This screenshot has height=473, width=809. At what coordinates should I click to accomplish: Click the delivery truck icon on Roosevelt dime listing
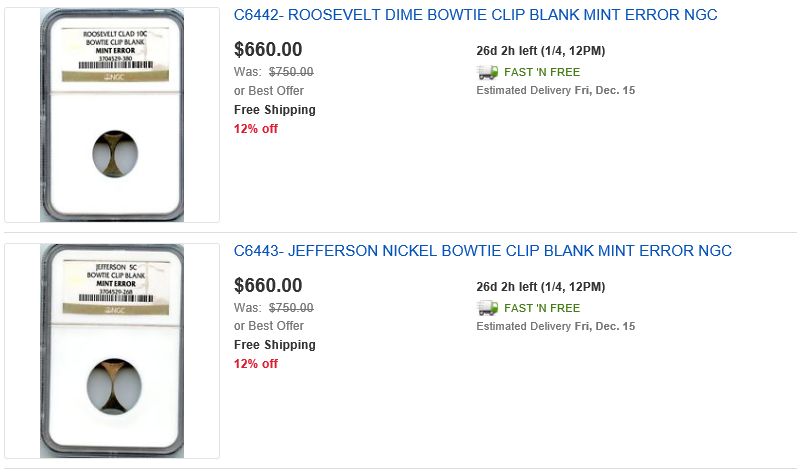pos(487,72)
